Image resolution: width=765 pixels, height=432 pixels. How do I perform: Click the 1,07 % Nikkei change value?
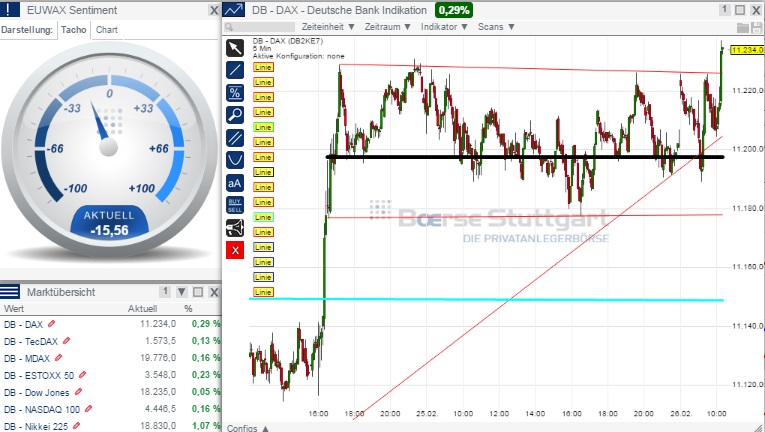205,426
